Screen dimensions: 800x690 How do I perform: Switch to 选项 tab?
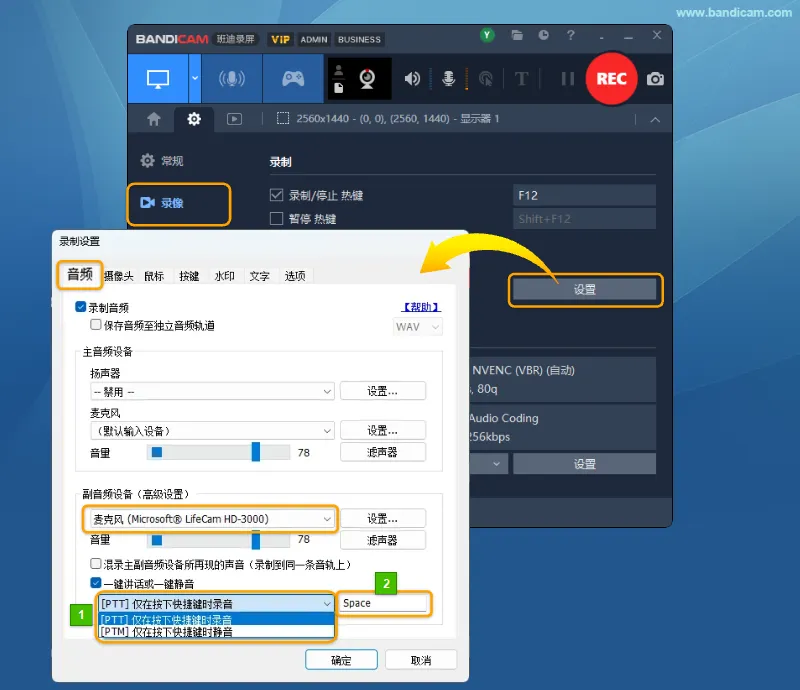tap(295, 276)
